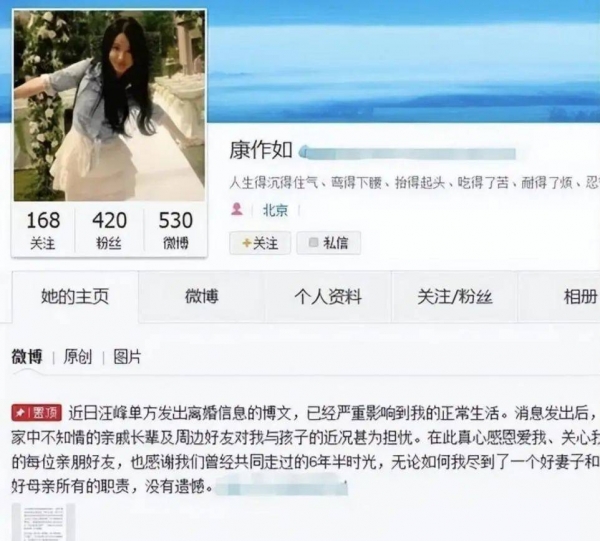600x541 pixels.
Task: Filter posts by 图片
Action: [x=127, y=357]
